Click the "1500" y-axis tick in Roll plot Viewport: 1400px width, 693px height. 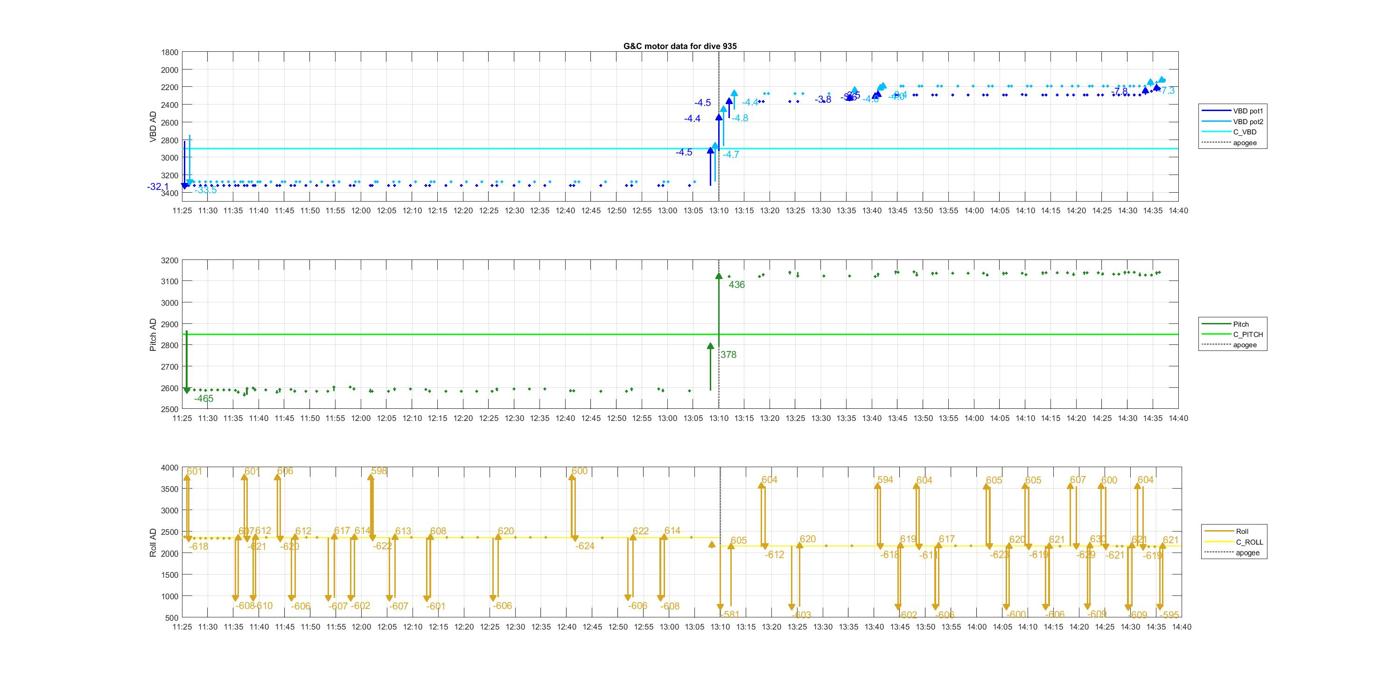click(x=170, y=575)
